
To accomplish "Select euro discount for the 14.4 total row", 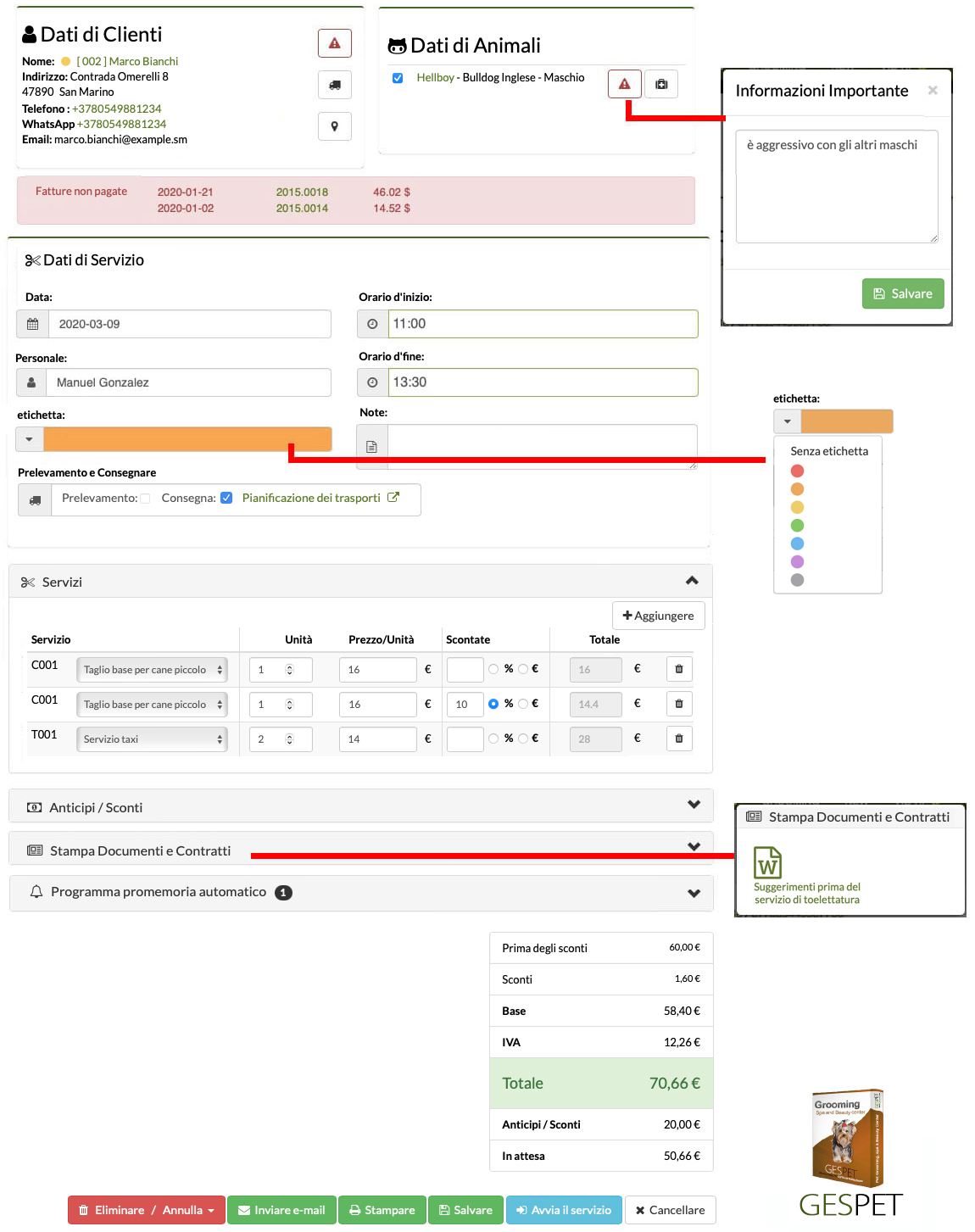I will pyautogui.click(x=523, y=704).
